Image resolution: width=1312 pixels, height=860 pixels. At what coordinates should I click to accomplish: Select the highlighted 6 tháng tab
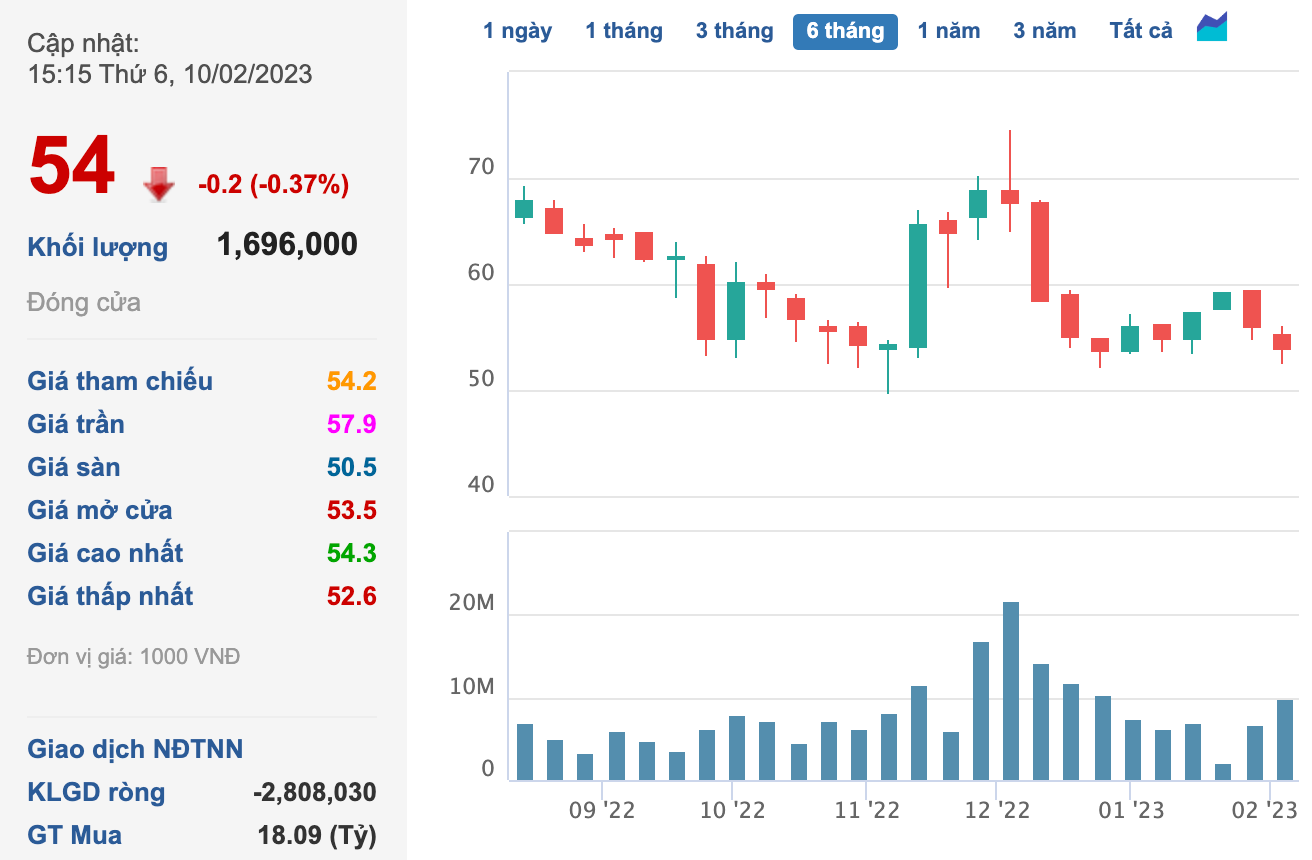[845, 31]
